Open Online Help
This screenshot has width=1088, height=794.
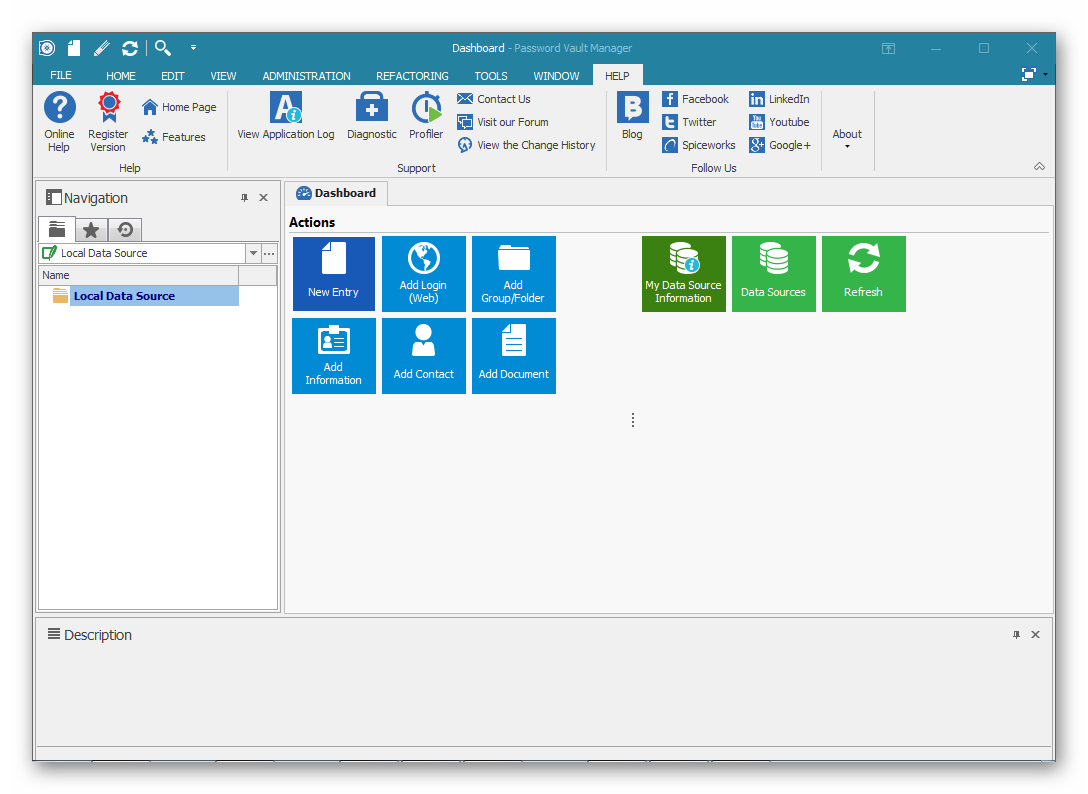[x=60, y=122]
